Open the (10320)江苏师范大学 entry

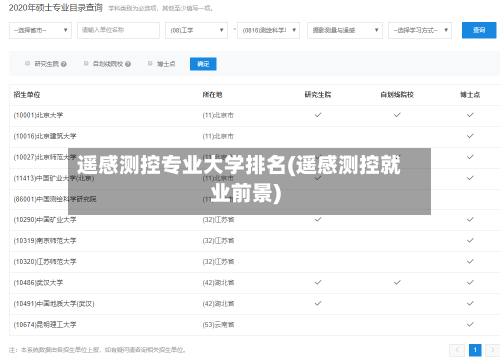pyautogui.click(x=45, y=262)
